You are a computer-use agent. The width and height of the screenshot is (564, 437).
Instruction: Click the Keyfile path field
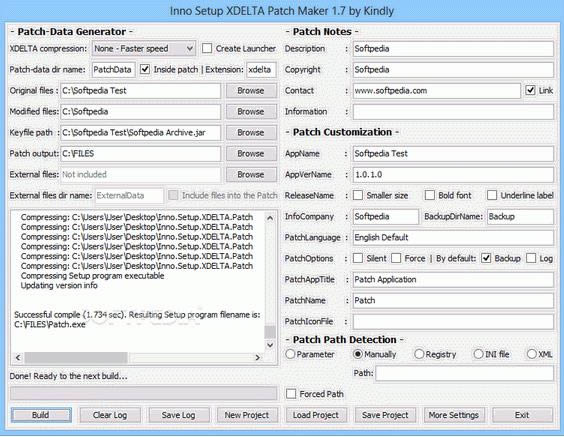(x=140, y=132)
